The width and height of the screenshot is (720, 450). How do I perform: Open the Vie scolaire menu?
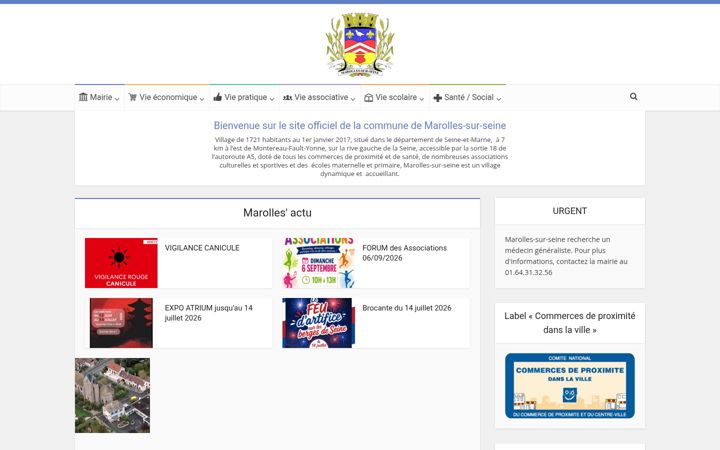click(394, 97)
